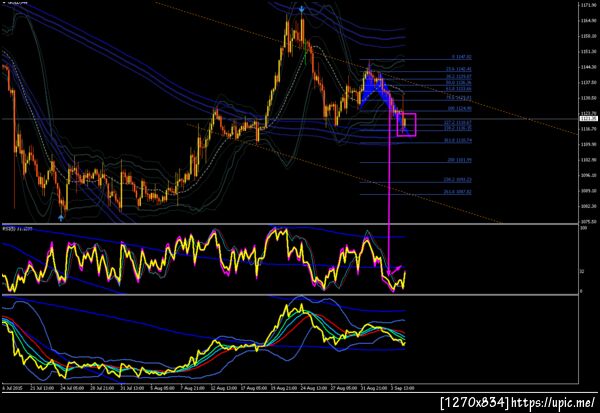Click the '28 Jul 21:00' time axis label
The image size is (600, 413).
coord(102,388)
